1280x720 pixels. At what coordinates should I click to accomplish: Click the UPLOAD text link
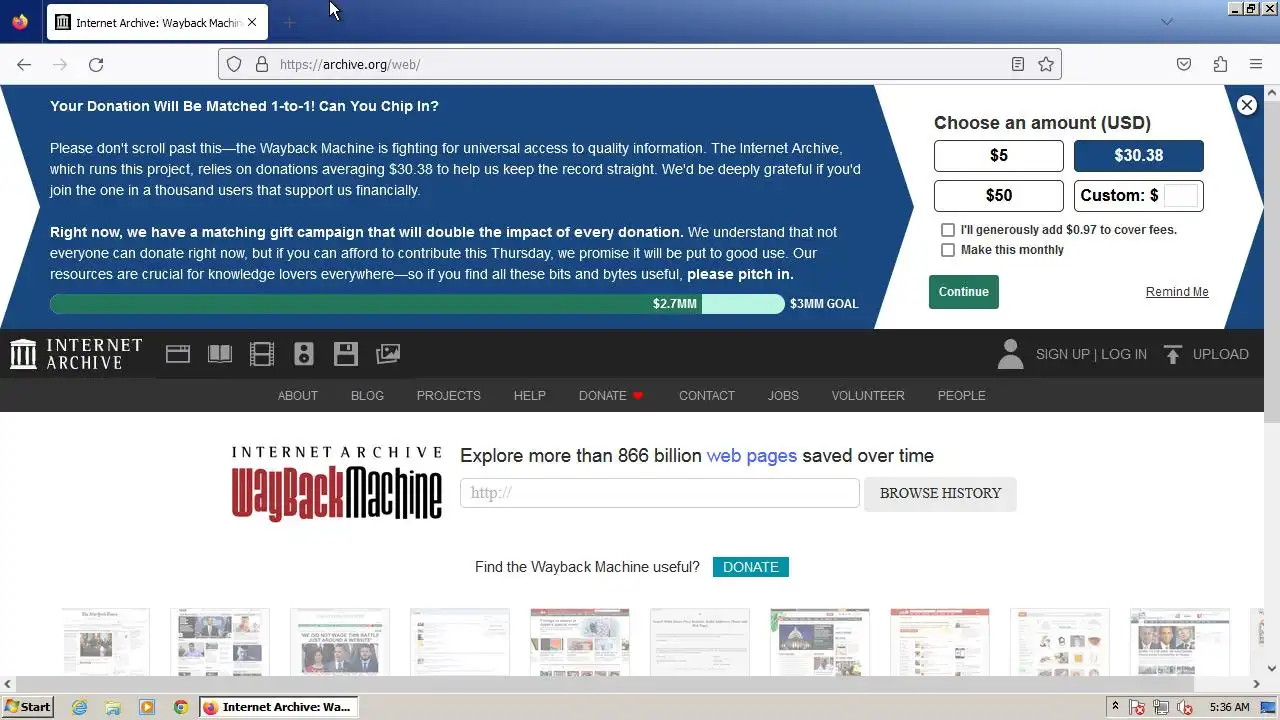click(x=1221, y=354)
